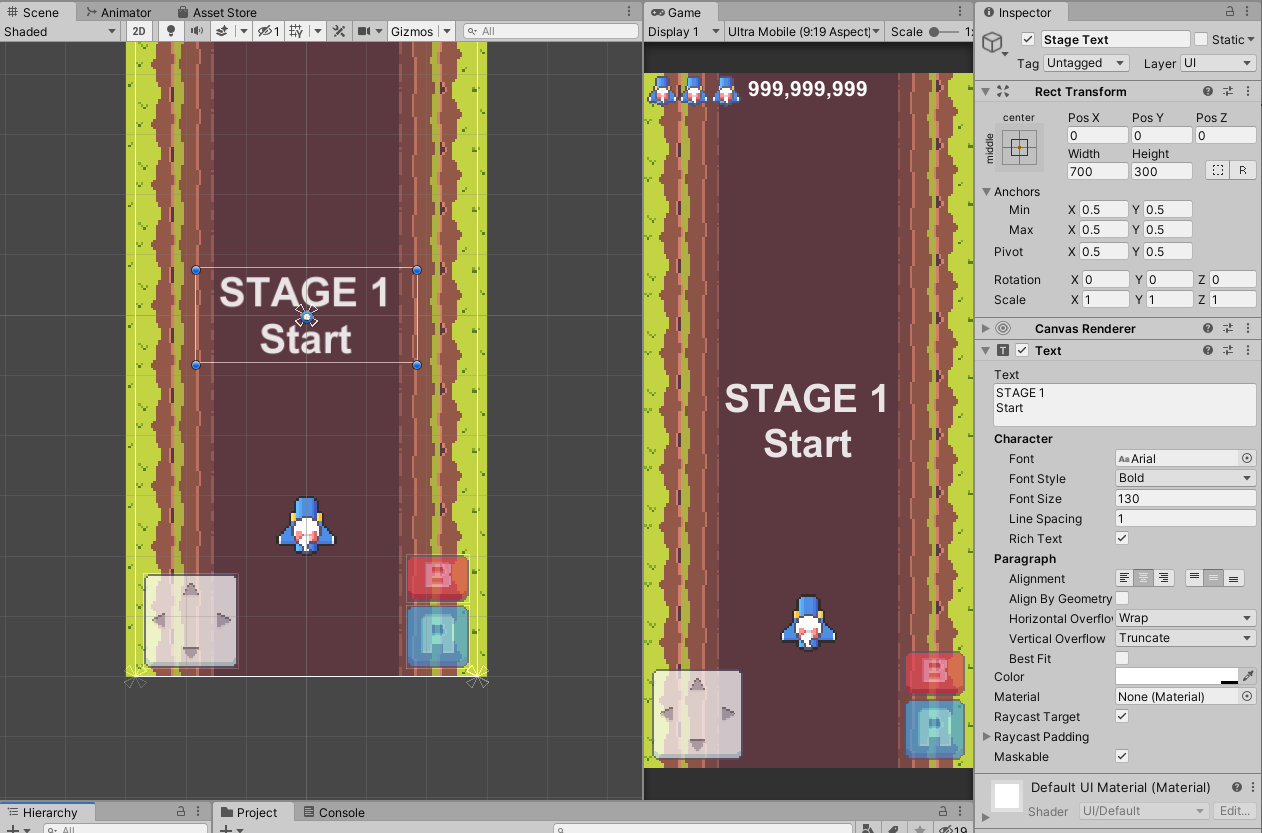This screenshot has width=1262, height=833.
Task: Toggle the Inspector lock icon
Action: click(x=1228, y=12)
